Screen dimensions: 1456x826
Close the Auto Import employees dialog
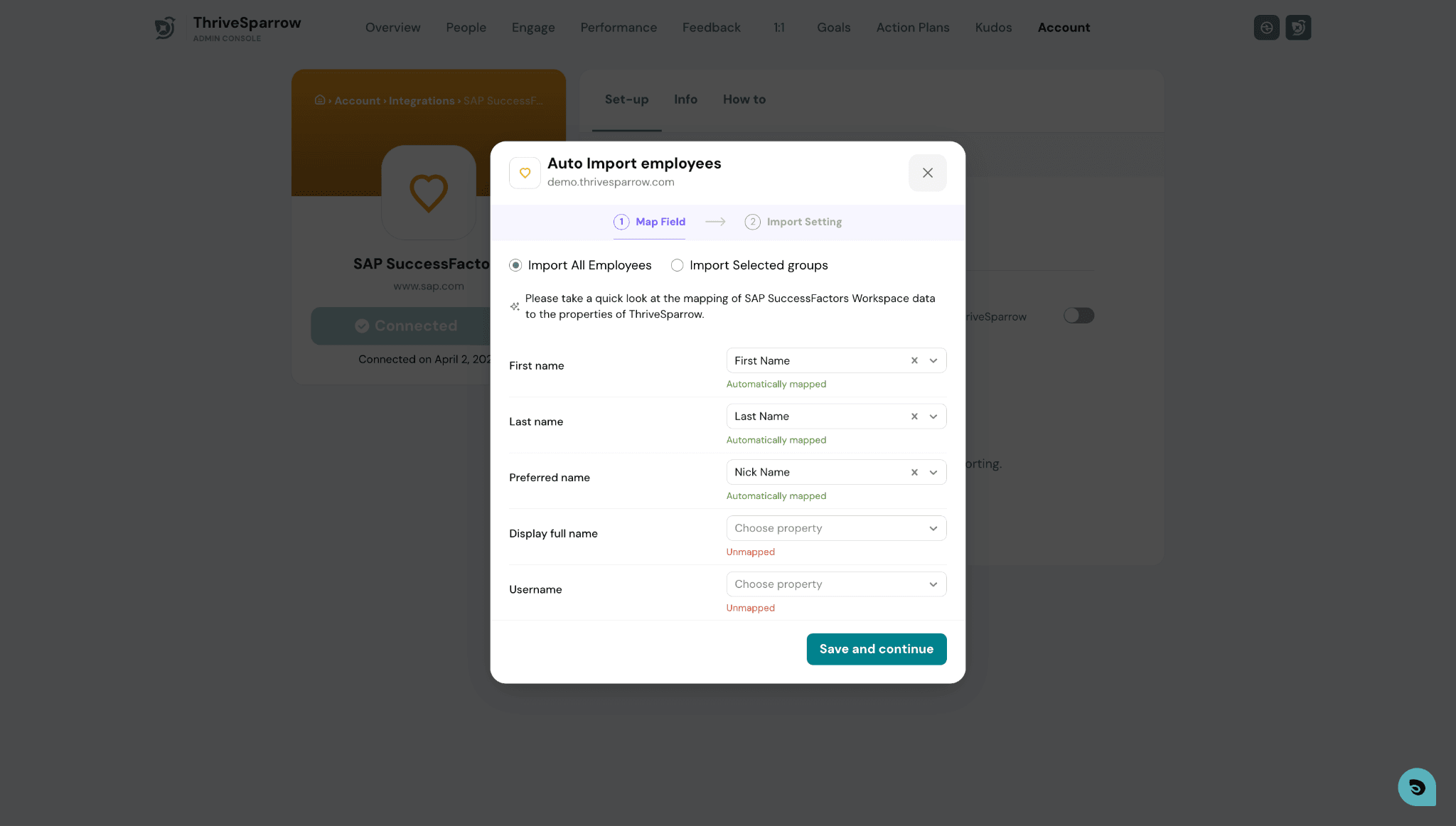click(927, 173)
